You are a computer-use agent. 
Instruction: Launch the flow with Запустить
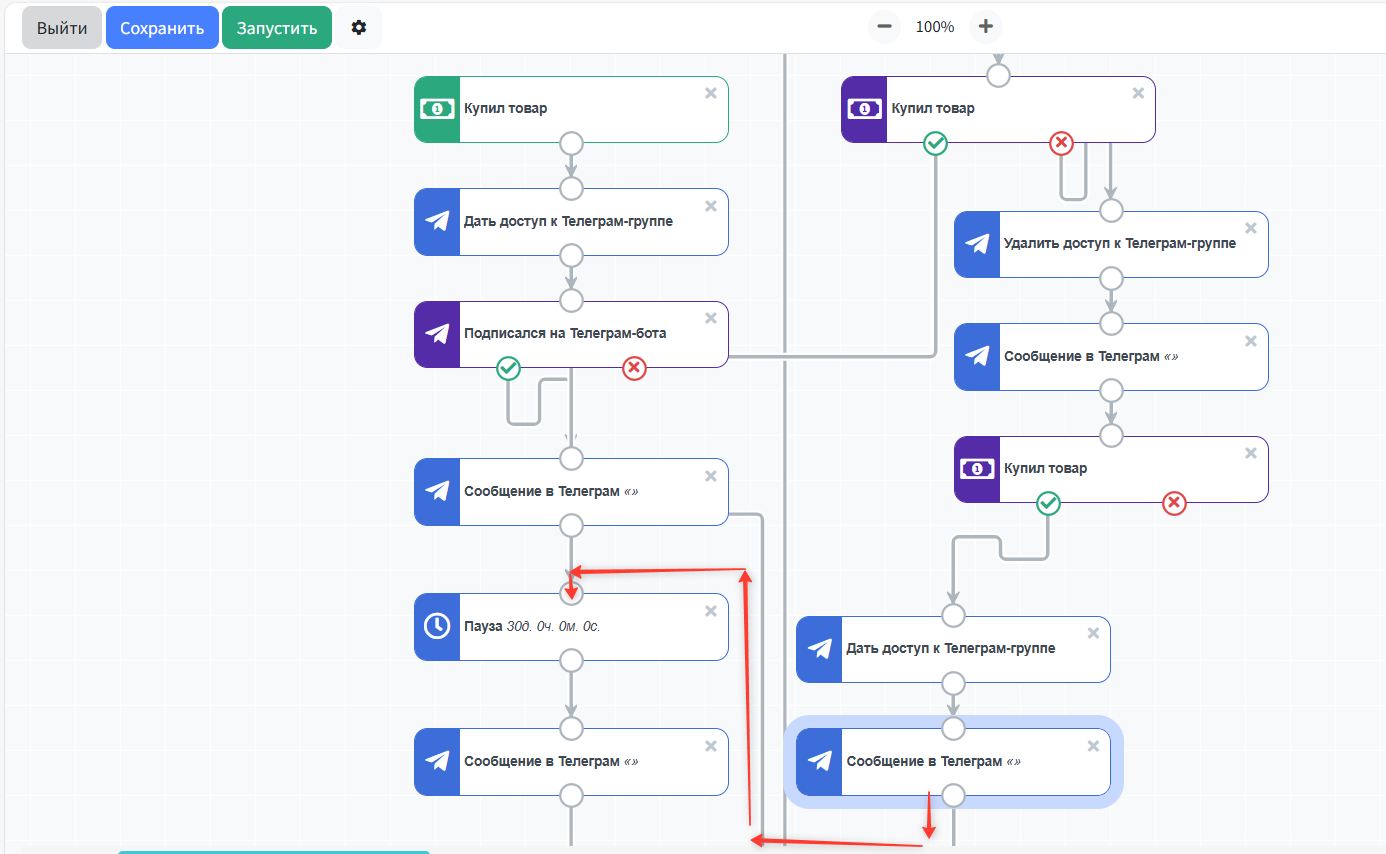[x=277, y=28]
